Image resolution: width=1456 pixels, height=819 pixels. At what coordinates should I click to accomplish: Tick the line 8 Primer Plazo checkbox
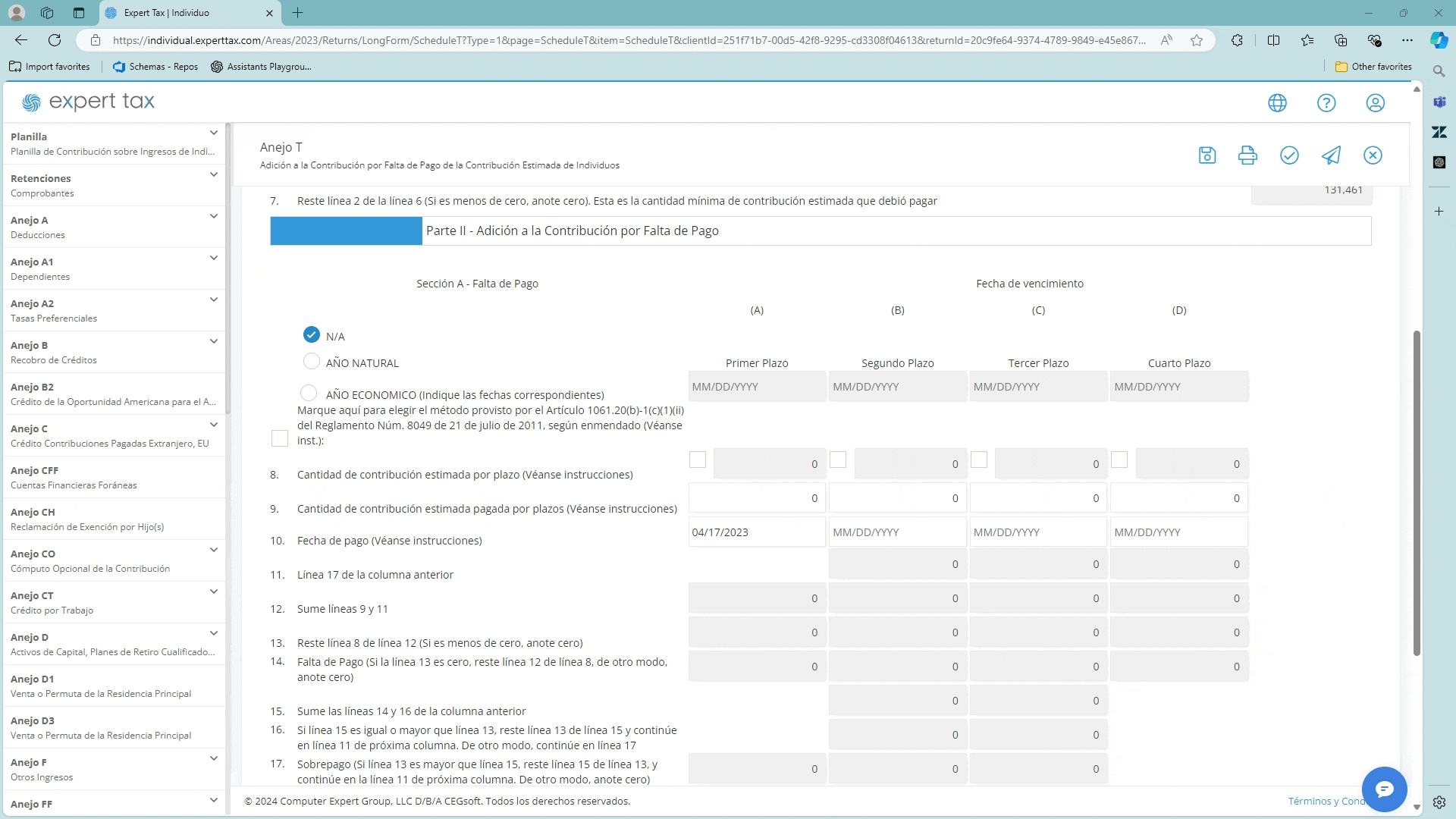[x=698, y=460]
